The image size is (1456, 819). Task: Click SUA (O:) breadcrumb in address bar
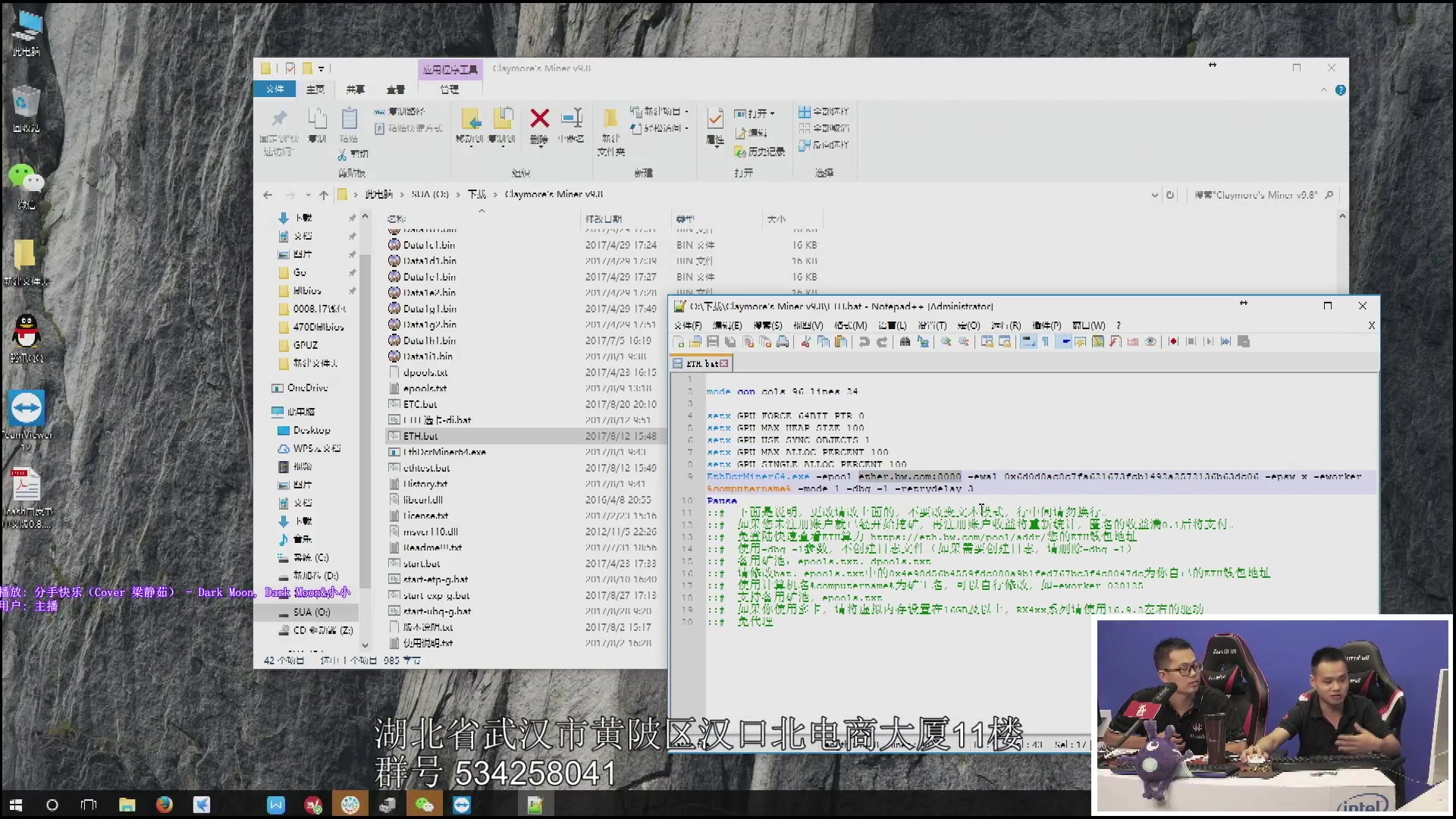click(x=430, y=195)
